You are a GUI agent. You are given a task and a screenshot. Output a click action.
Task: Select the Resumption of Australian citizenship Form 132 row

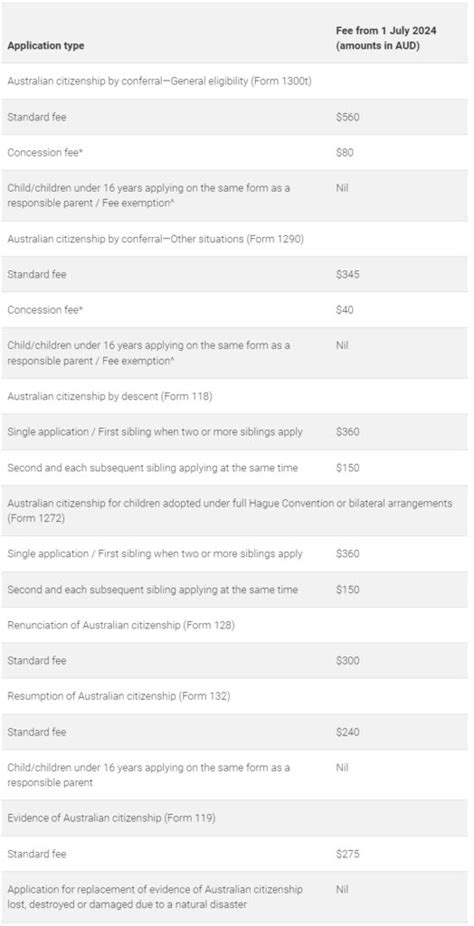(x=234, y=696)
